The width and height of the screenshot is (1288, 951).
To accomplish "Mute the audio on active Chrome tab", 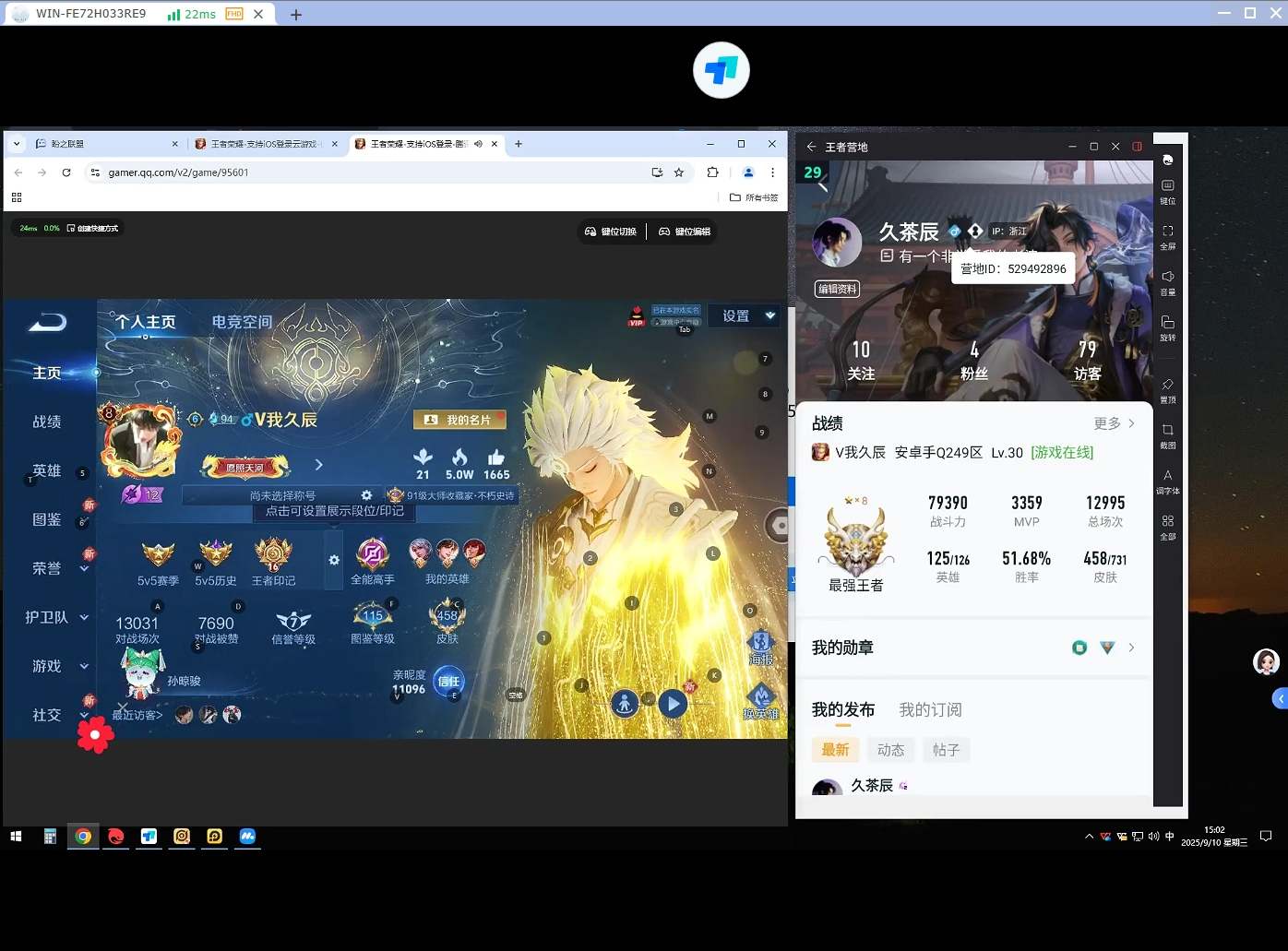I will pos(478,144).
